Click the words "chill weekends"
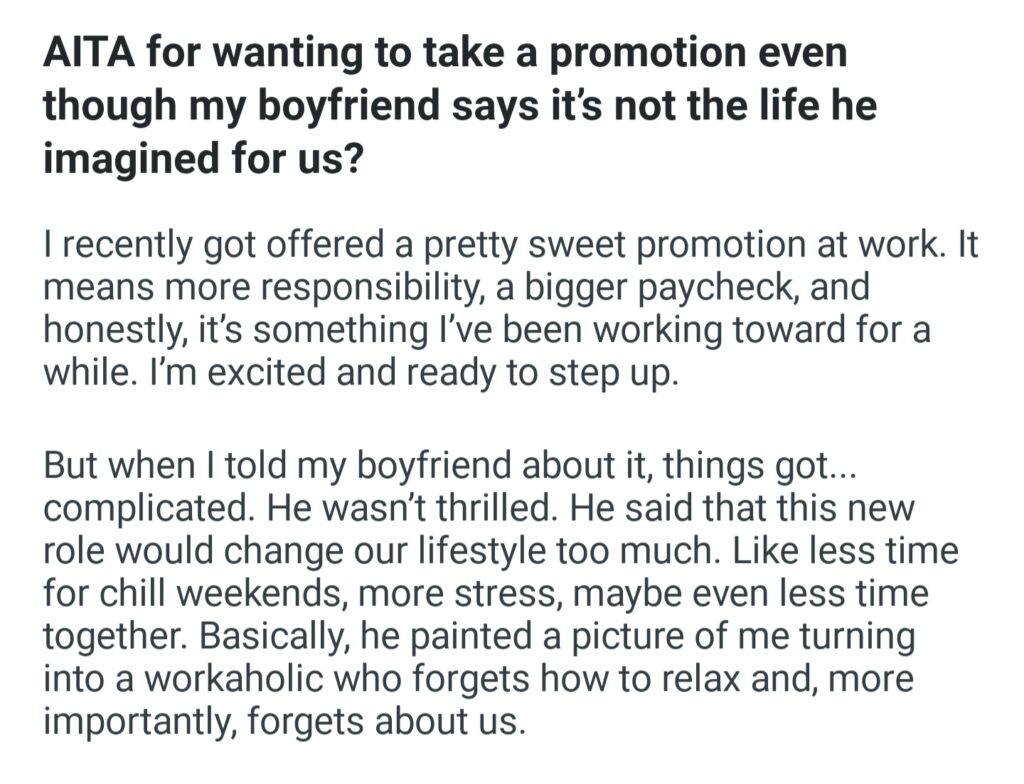Viewport: 1024px width, 784px height. point(229,594)
